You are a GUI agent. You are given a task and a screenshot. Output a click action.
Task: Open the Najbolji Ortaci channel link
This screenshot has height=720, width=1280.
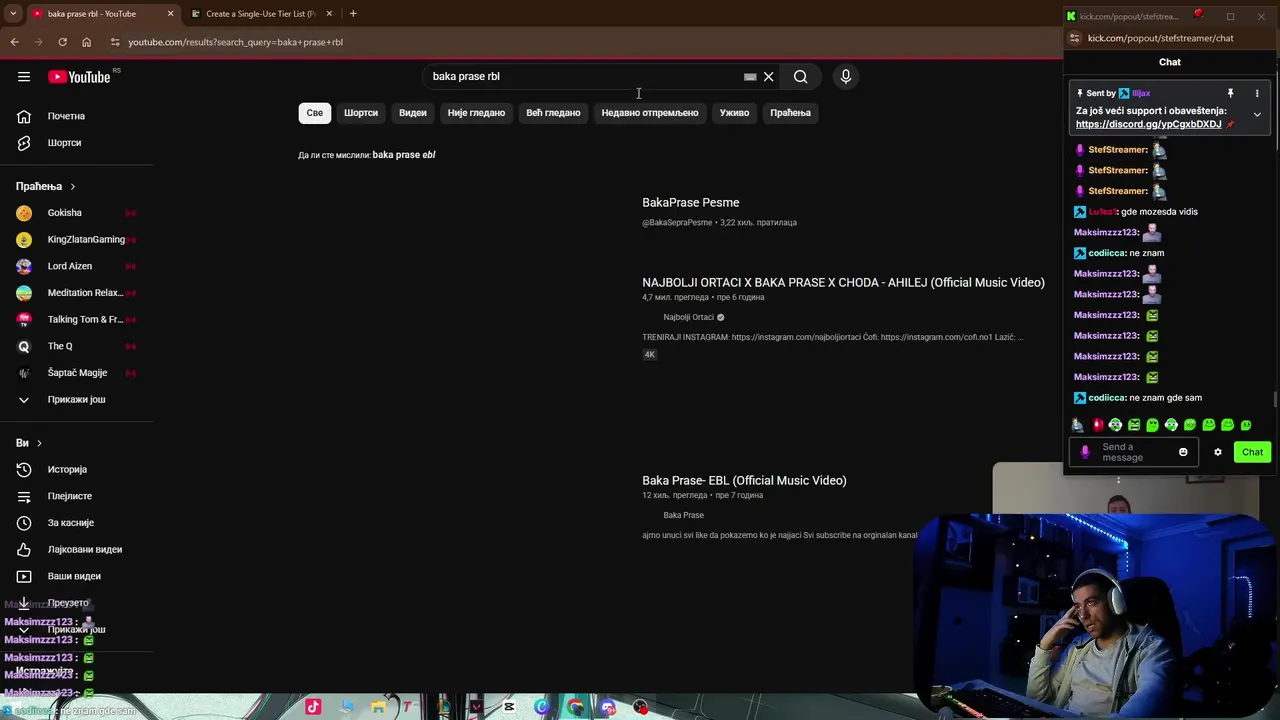(x=689, y=317)
